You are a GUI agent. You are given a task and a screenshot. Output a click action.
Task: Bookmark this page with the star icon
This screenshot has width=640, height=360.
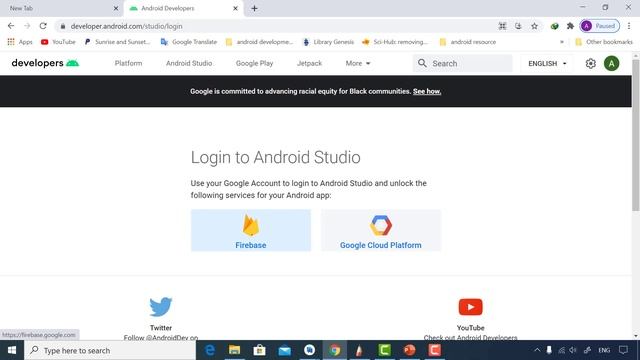point(534,26)
